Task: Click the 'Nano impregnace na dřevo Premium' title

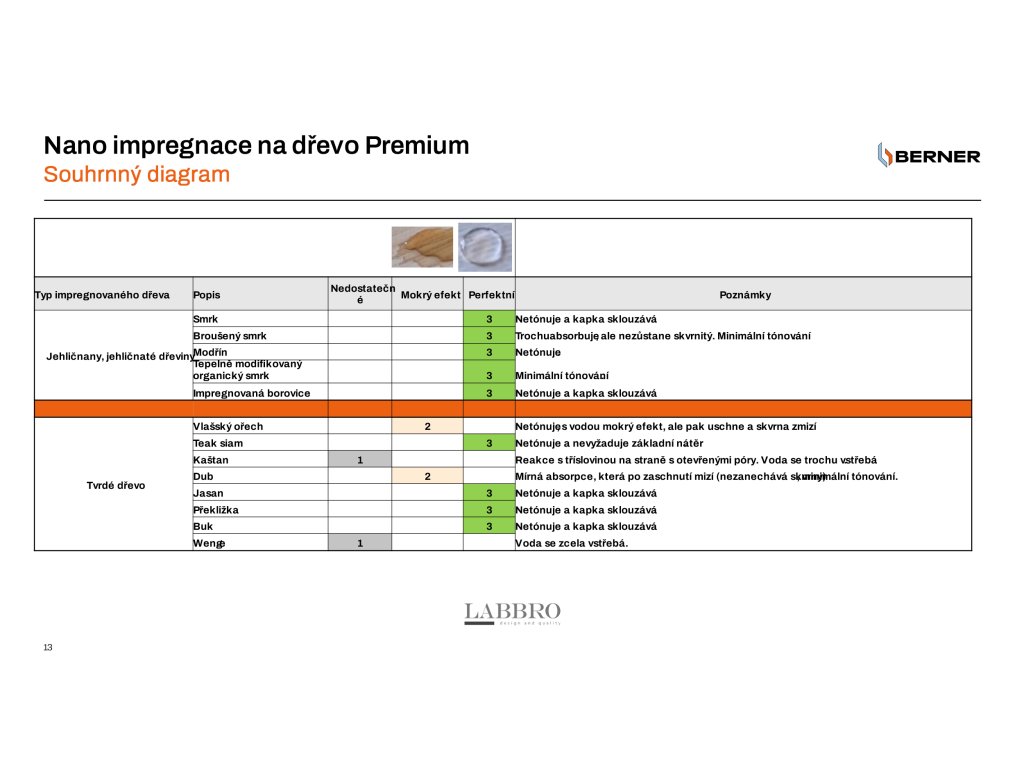Action: 257,145
